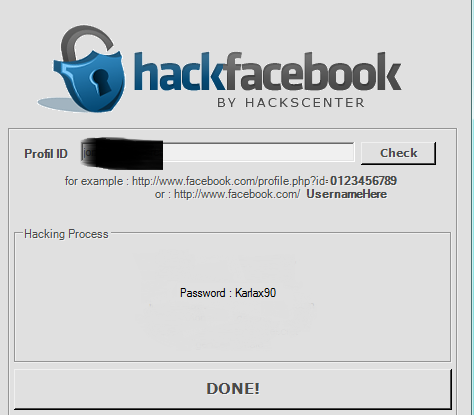
Task: Click the blacked-out part of the Profil ID
Action: click(122, 153)
